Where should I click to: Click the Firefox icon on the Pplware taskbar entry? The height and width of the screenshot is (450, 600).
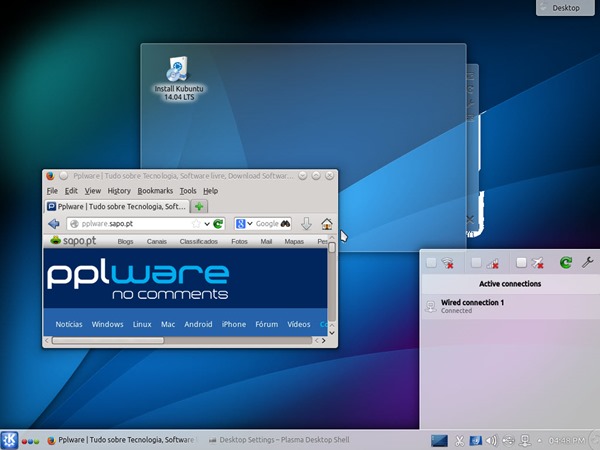[51, 440]
